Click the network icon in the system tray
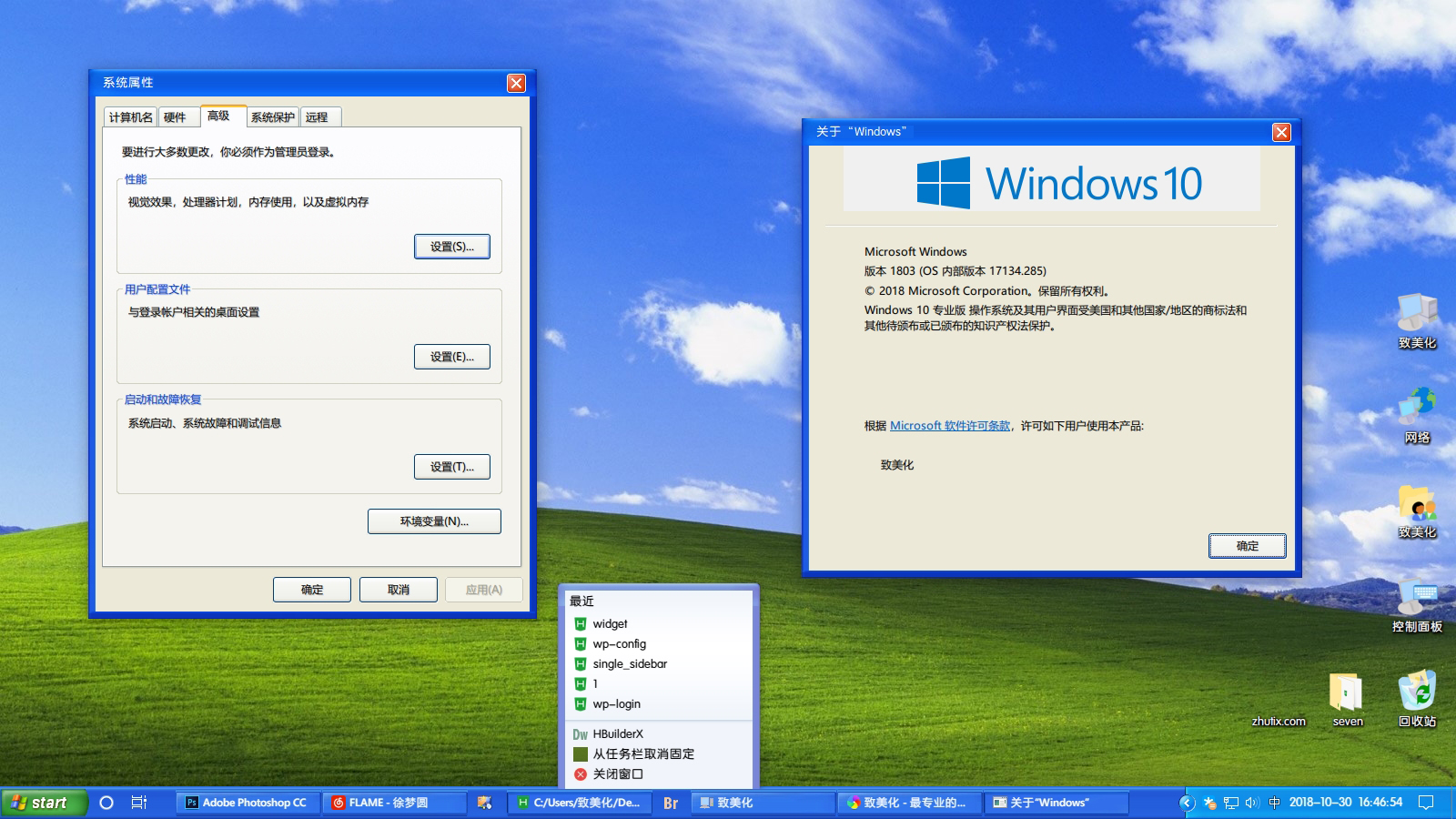The image size is (1456, 819). (1228, 803)
